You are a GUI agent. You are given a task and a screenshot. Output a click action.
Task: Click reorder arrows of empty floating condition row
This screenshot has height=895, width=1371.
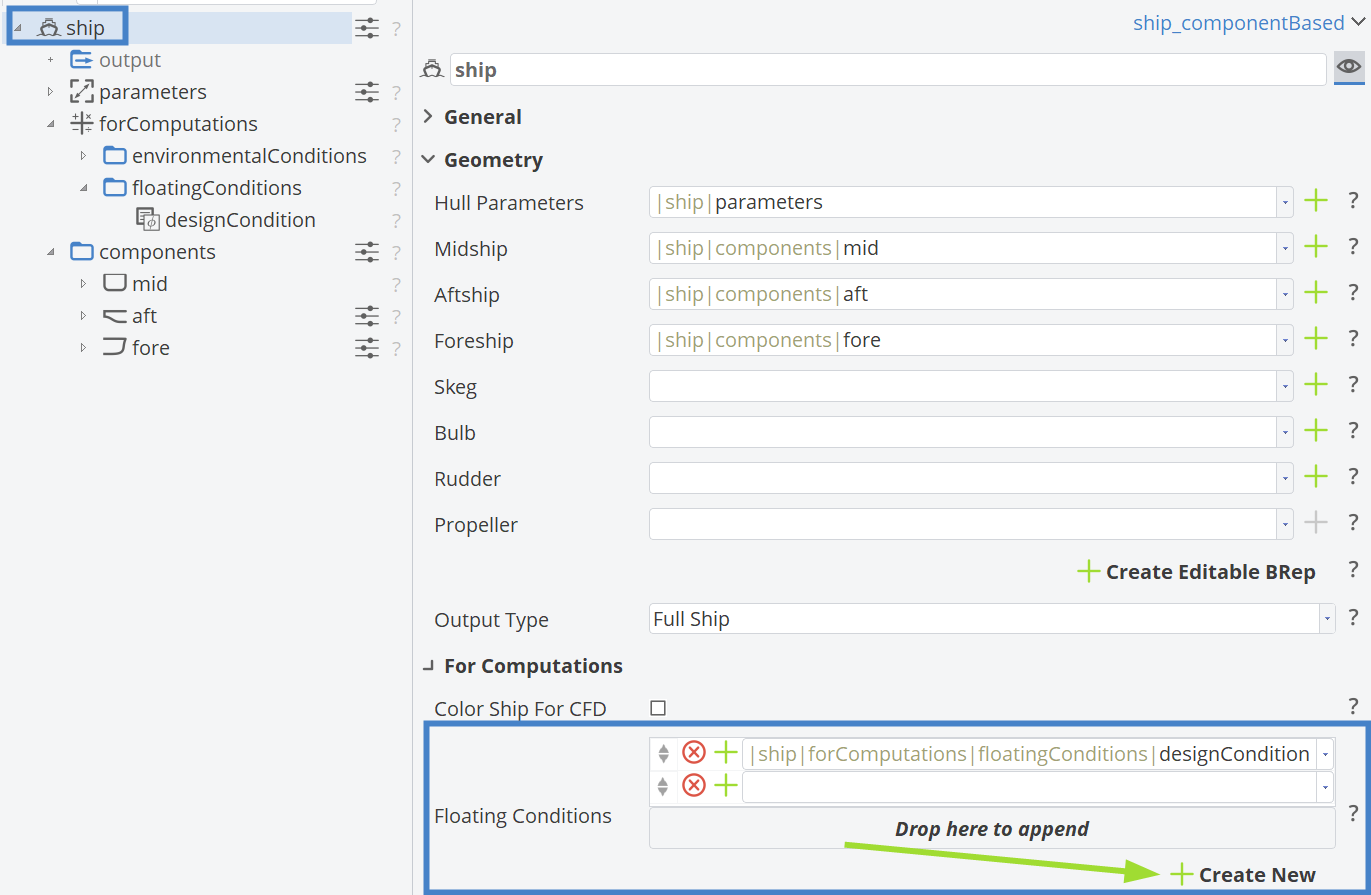pyautogui.click(x=662, y=787)
